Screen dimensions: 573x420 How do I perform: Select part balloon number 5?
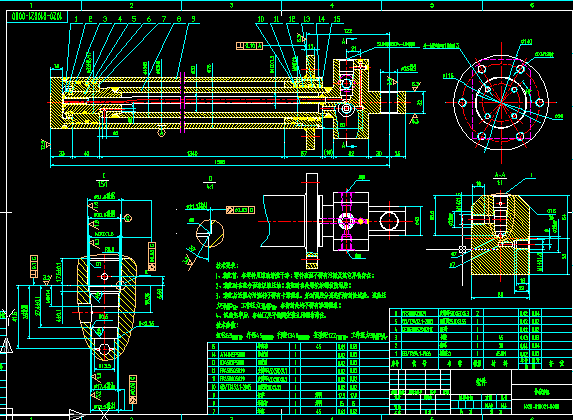(134, 19)
